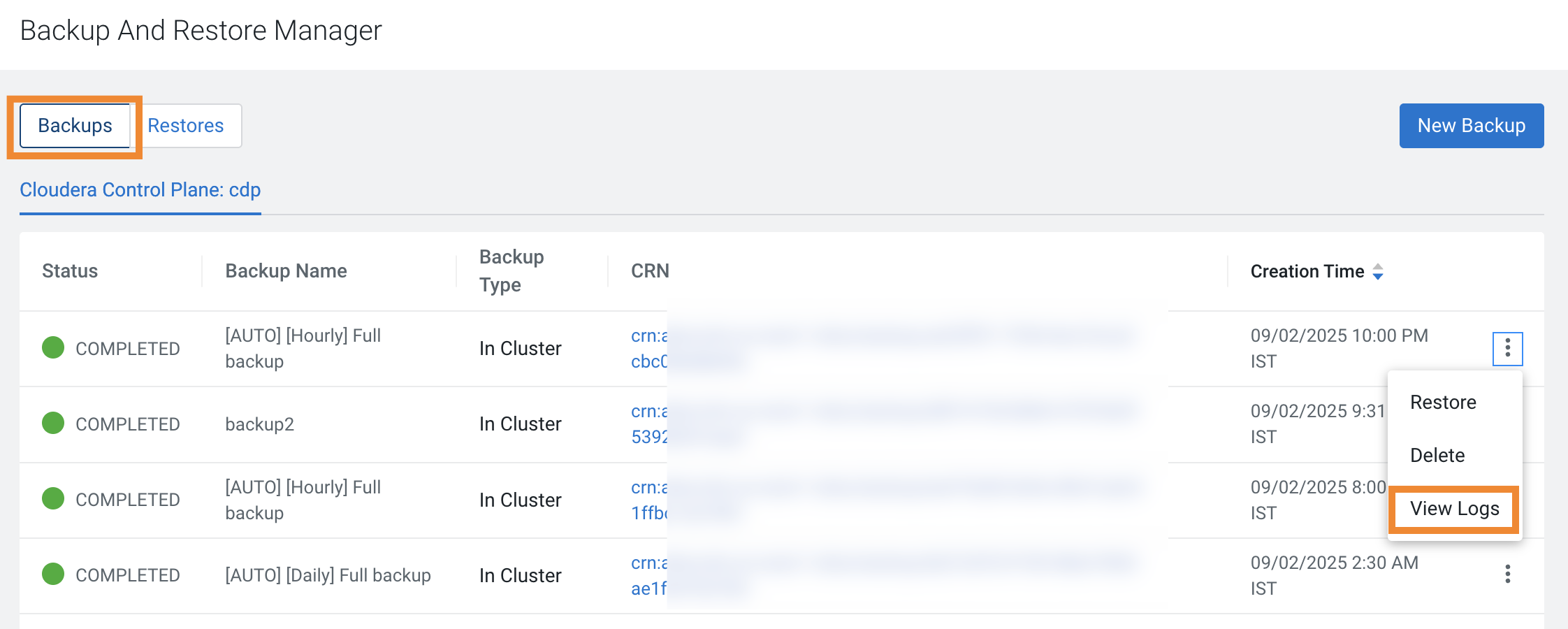Click the status indicator on the Daily Full backup
1568x629 pixels.
(52, 574)
